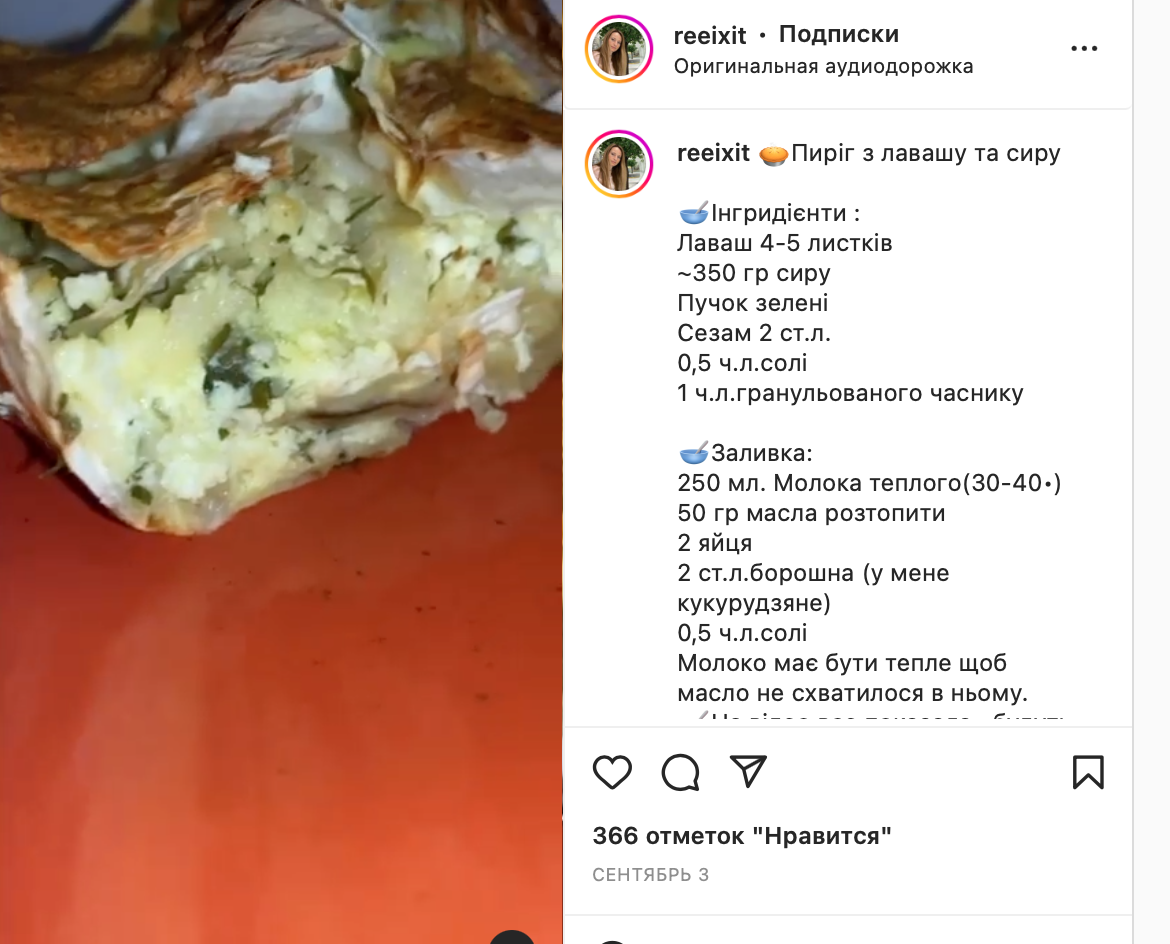Click the СЕНТЯБРЬ 3 post date
Screen dimensions: 1170x944
point(651,875)
